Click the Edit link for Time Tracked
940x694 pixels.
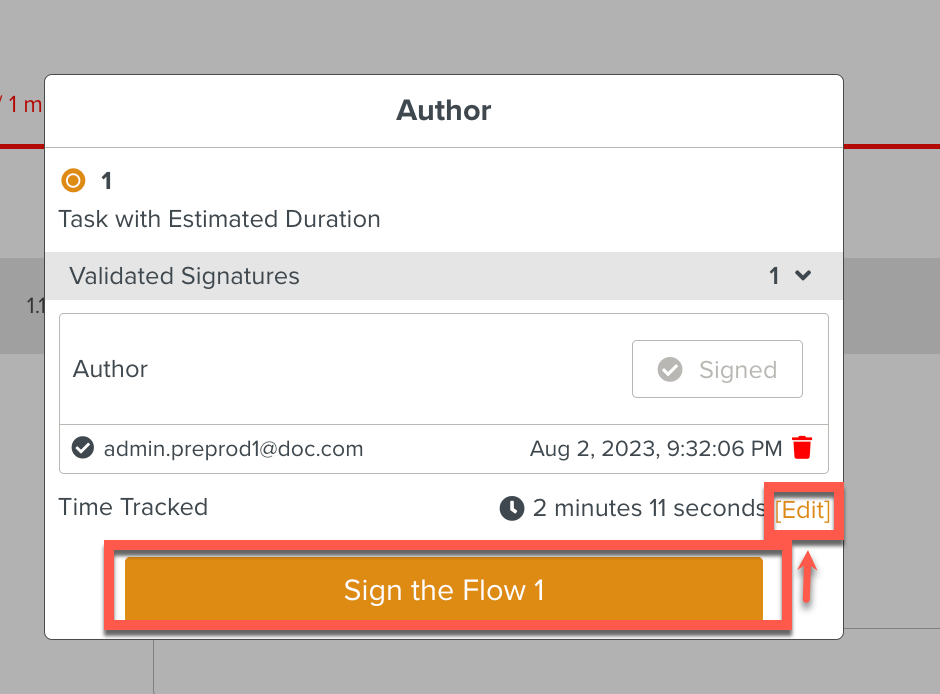(x=803, y=510)
